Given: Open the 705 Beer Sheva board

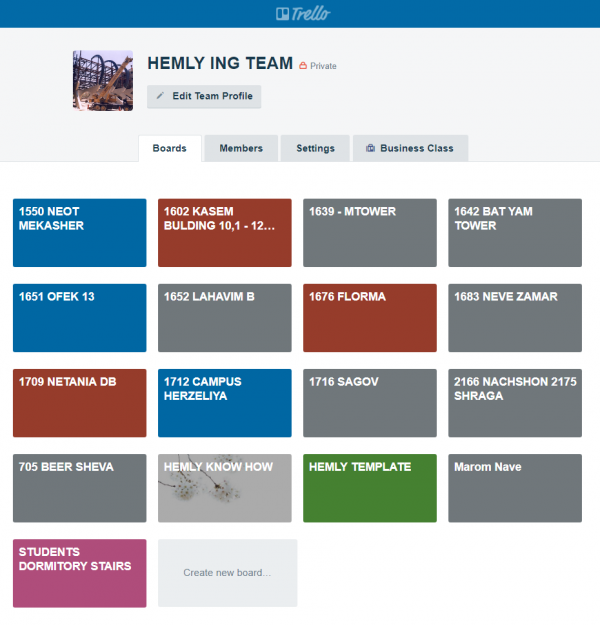Looking at the screenshot, I should click(80, 488).
